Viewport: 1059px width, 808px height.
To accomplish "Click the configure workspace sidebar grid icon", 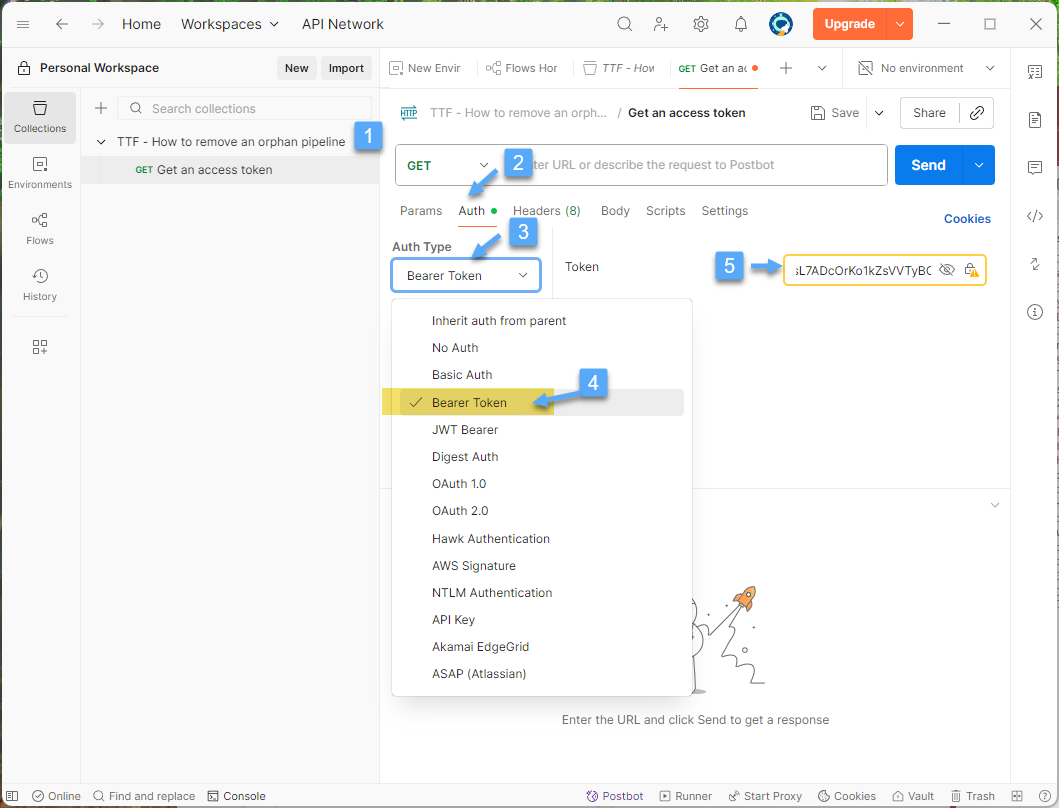I will pos(40,347).
